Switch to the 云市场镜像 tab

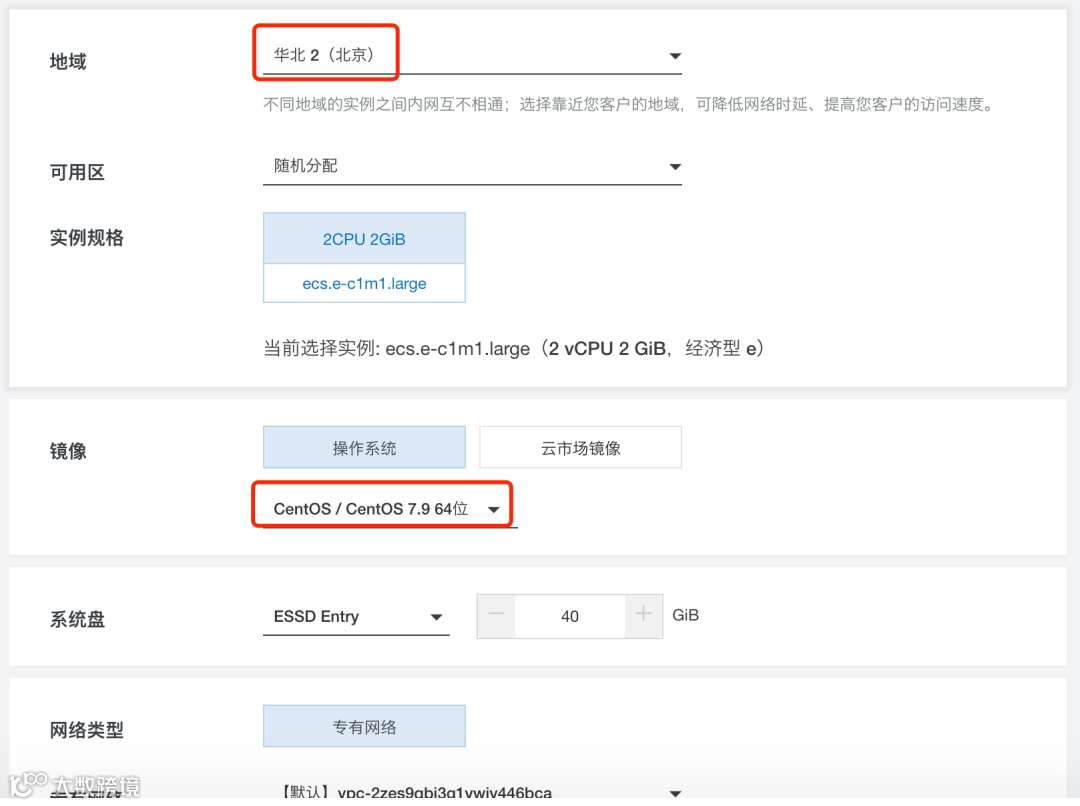(x=581, y=448)
